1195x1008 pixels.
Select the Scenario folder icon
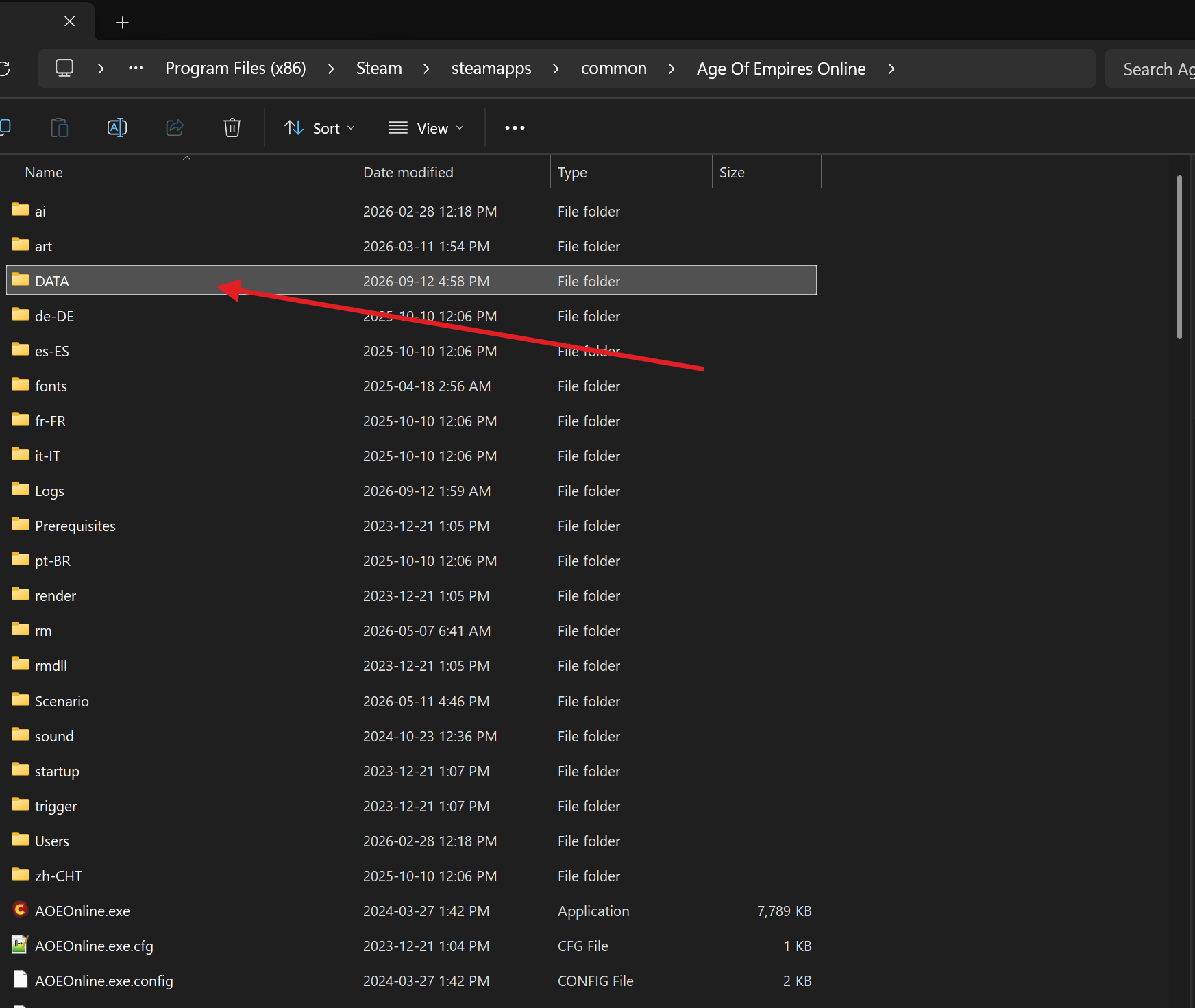(21, 700)
